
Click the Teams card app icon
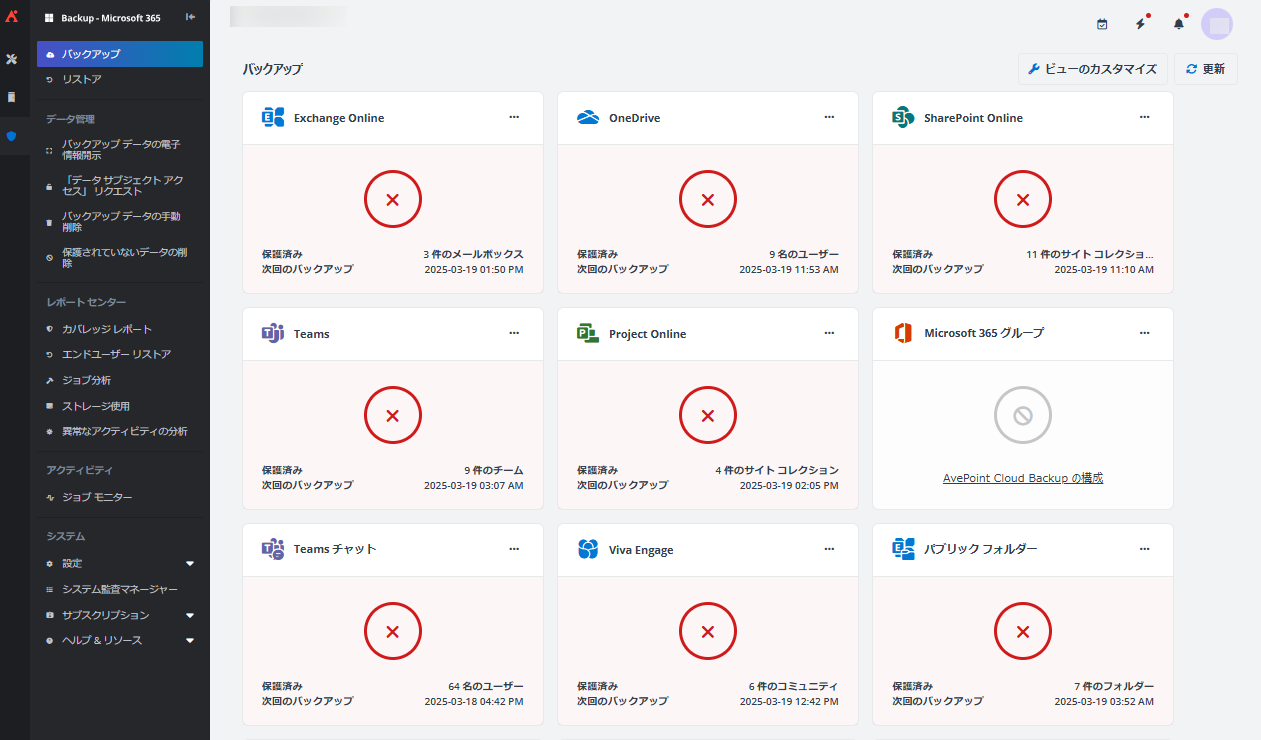pyautogui.click(x=273, y=333)
